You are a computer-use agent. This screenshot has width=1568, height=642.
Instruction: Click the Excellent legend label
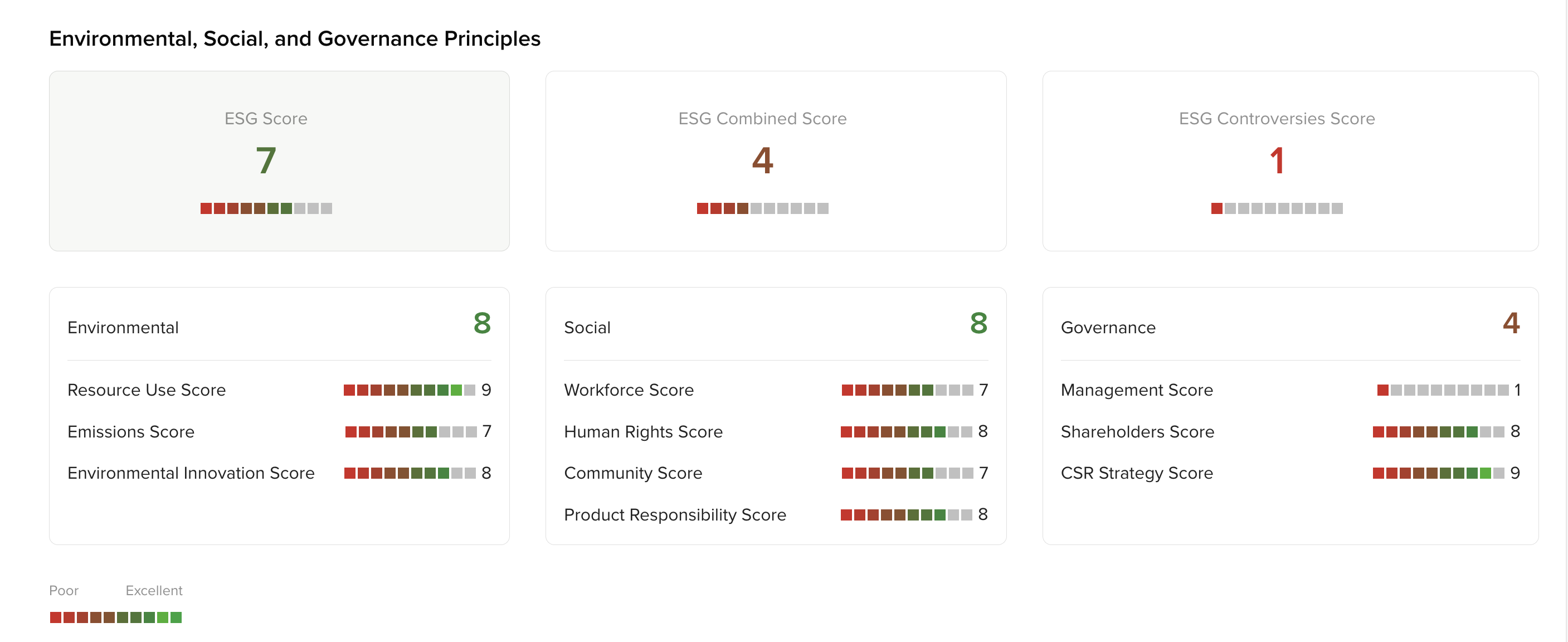pos(153,590)
